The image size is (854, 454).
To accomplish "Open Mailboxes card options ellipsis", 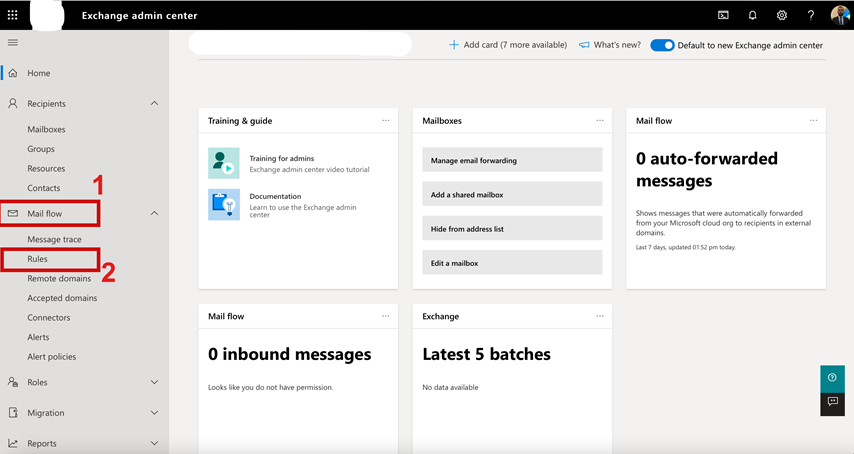I will [600, 120].
